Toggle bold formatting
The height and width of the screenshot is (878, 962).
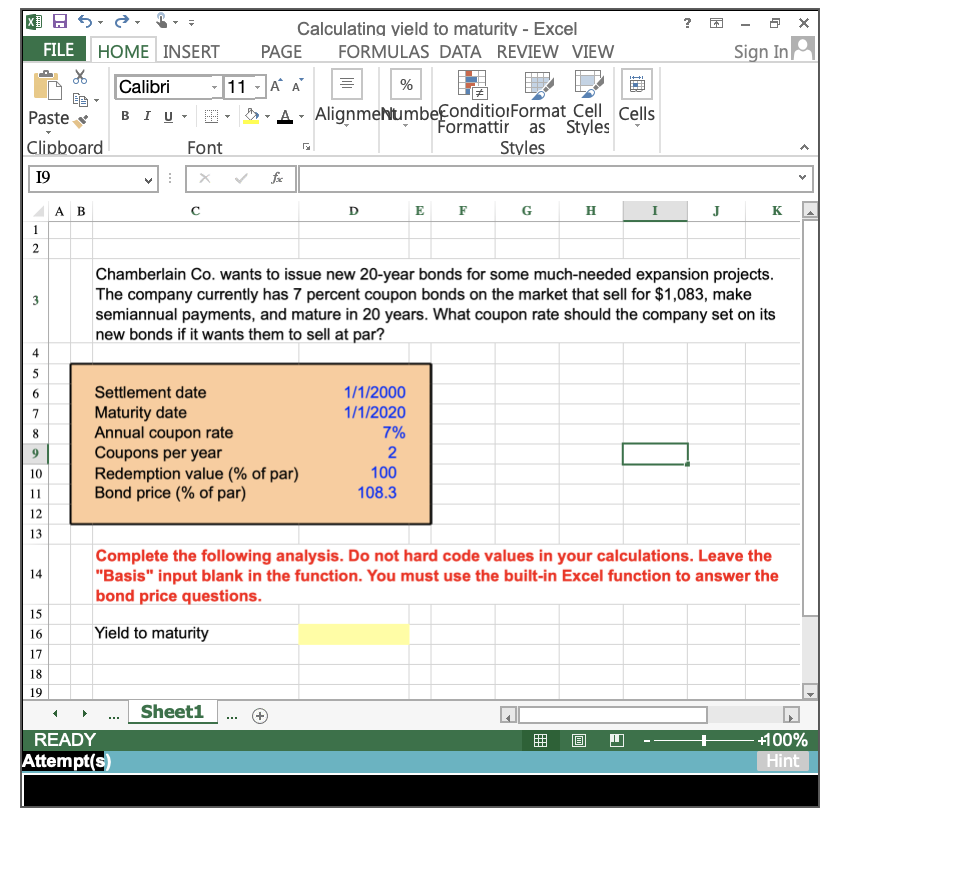(x=124, y=116)
